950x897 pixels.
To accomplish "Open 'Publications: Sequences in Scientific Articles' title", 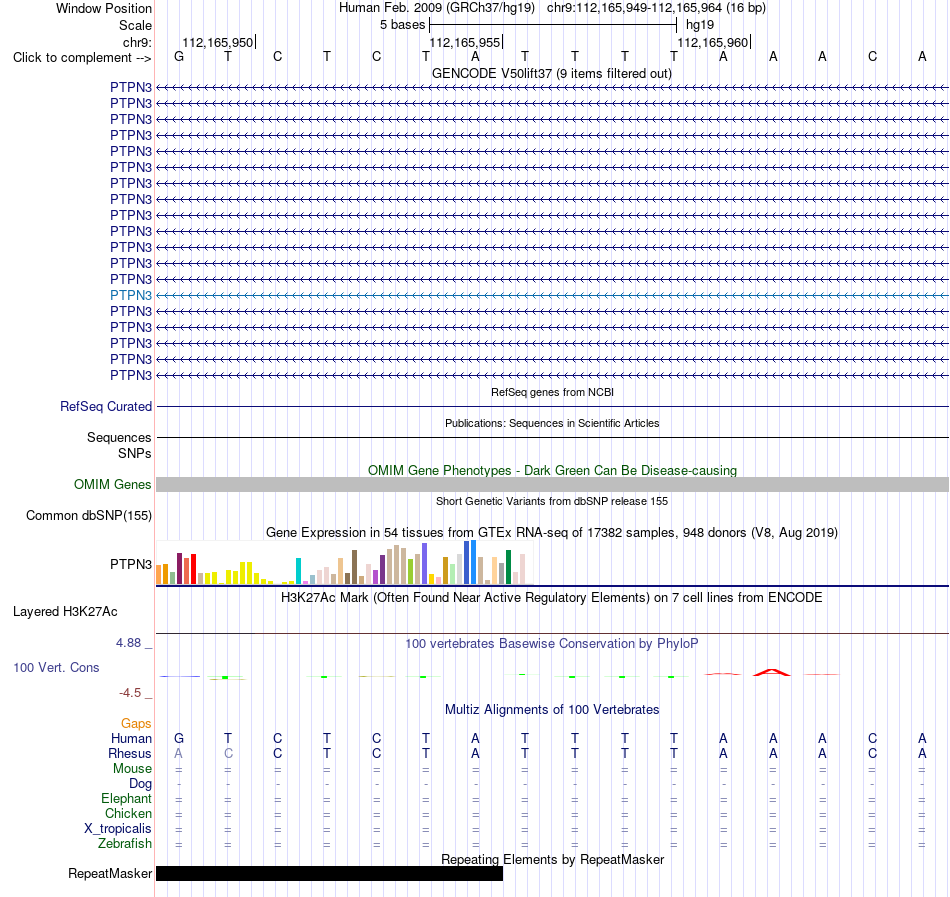I will click(x=552, y=423).
